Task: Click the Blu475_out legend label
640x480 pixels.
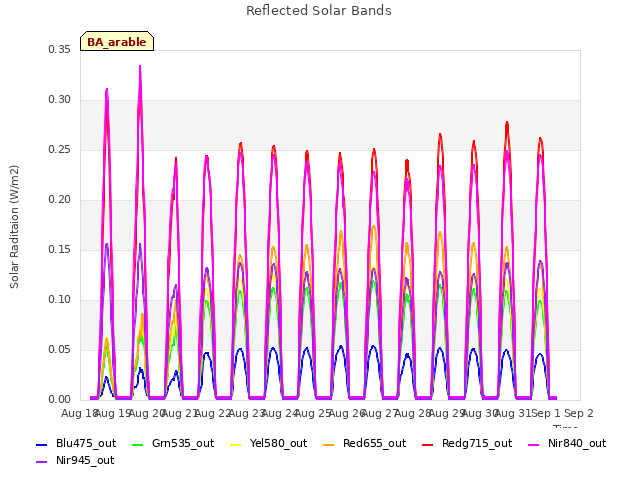Action: click(x=86, y=443)
